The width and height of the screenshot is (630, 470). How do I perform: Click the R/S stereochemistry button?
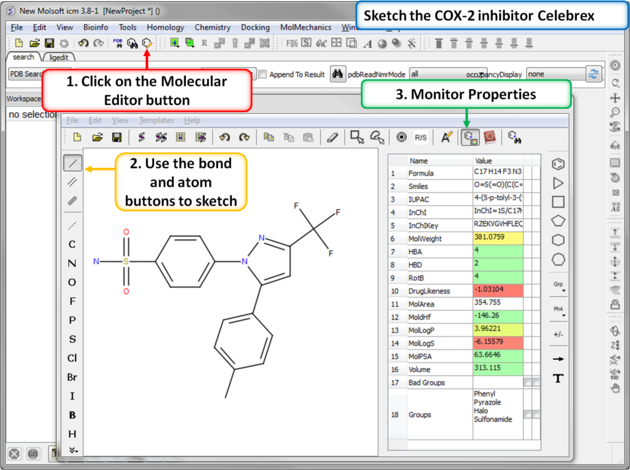pyautogui.click(x=421, y=137)
